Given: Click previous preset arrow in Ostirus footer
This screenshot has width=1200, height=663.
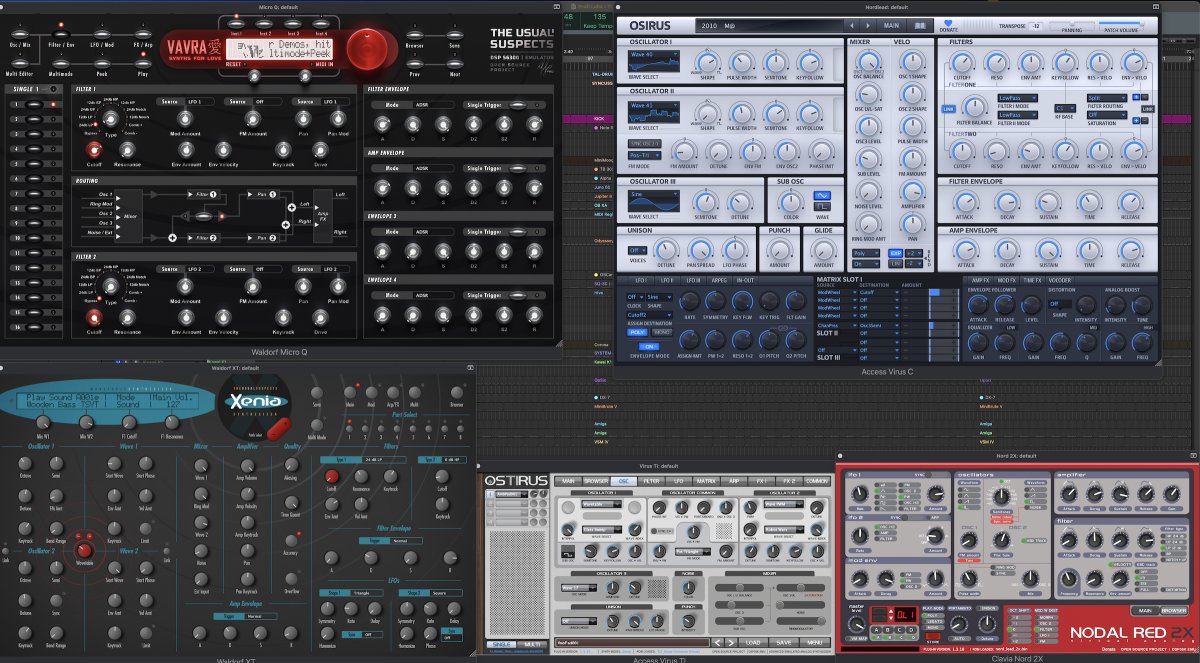Looking at the screenshot, I should pos(717,642).
